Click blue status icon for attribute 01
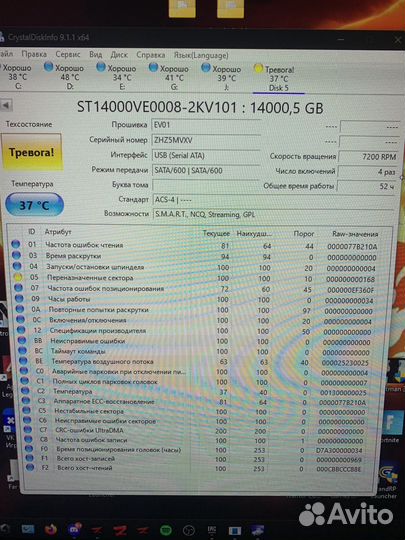Image resolution: width=405 pixels, height=540 pixels. pos(15,244)
